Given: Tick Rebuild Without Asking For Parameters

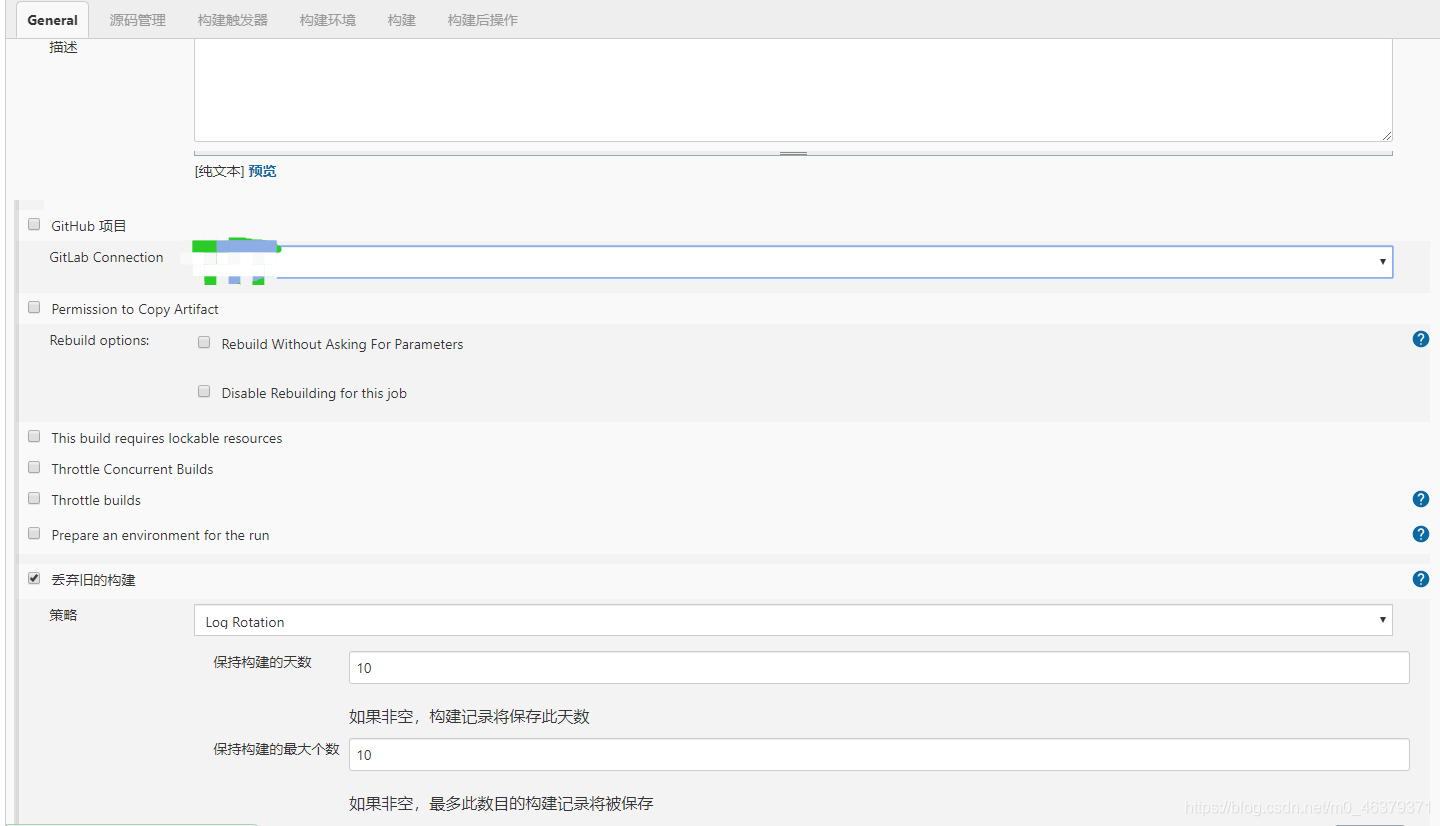Looking at the screenshot, I should click(x=204, y=343).
